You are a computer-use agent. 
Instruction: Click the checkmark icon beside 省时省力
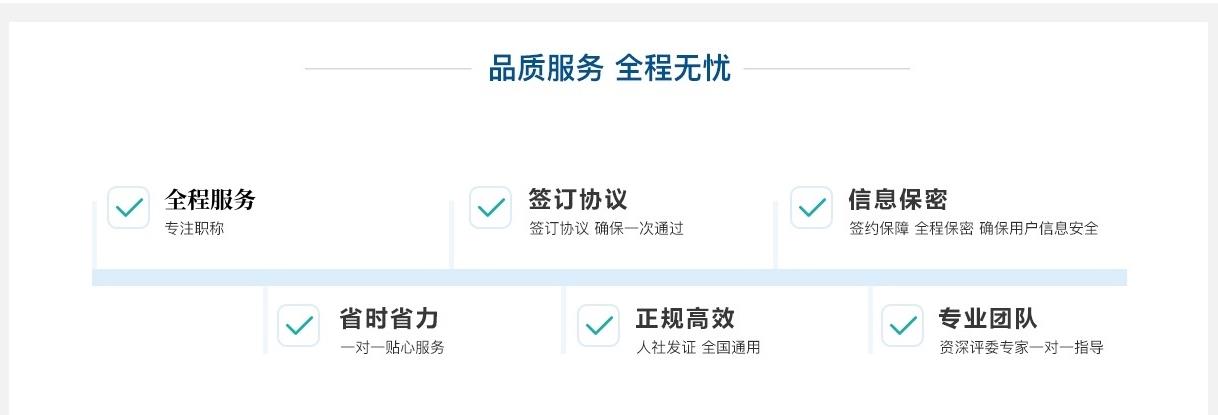(x=298, y=326)
